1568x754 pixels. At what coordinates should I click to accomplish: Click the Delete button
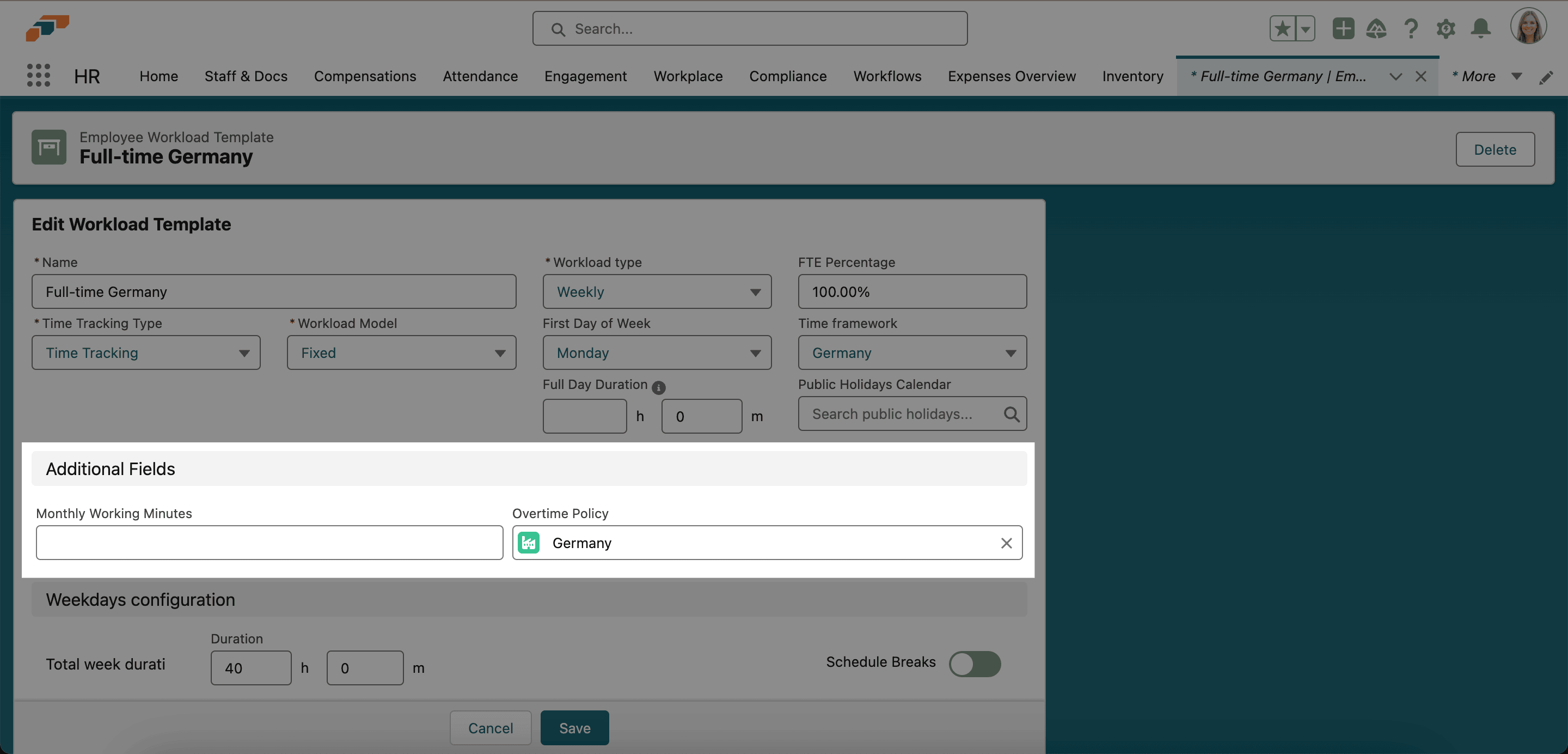coord(1494,149)
